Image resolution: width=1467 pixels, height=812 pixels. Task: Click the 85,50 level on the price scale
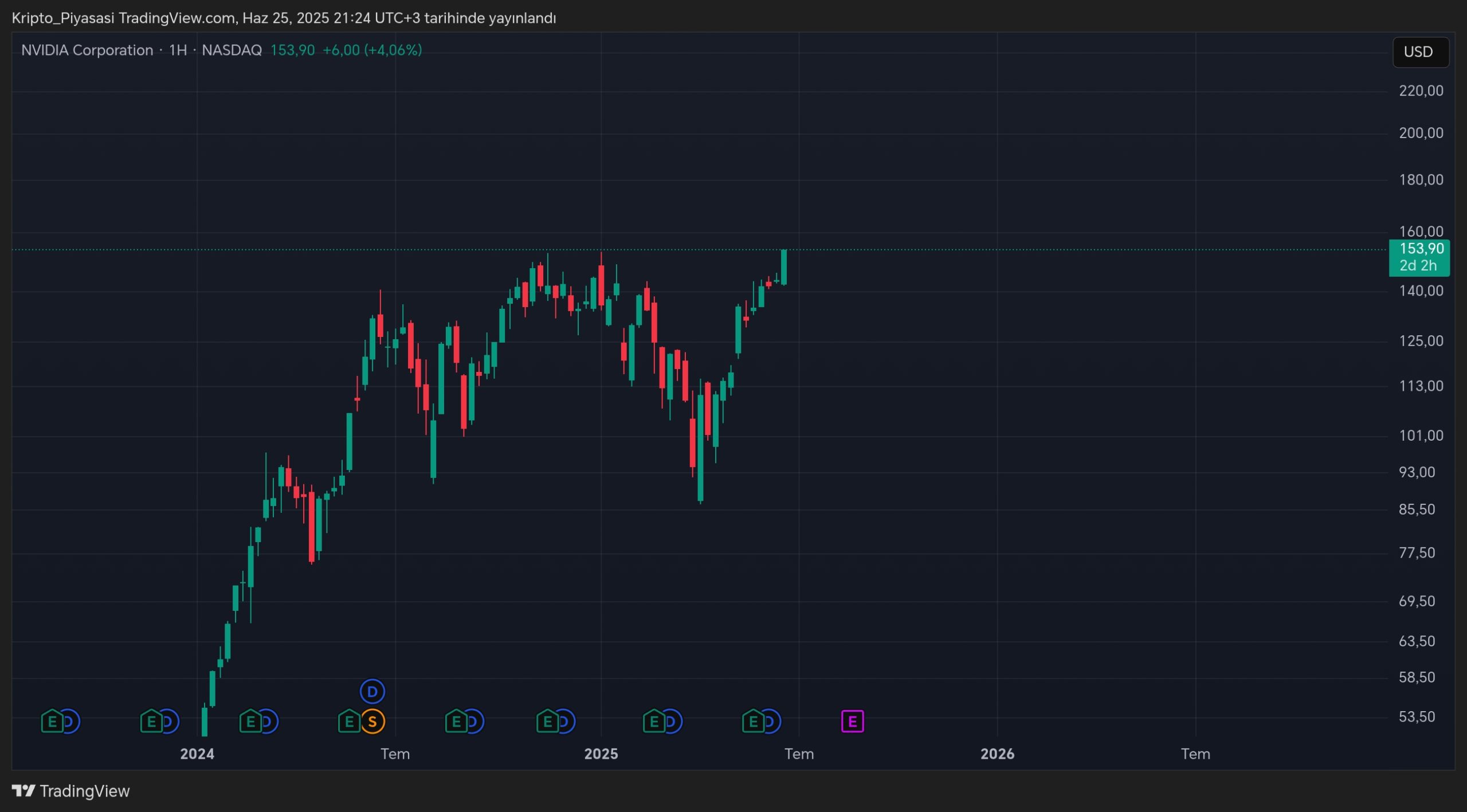click(1417, 509)
